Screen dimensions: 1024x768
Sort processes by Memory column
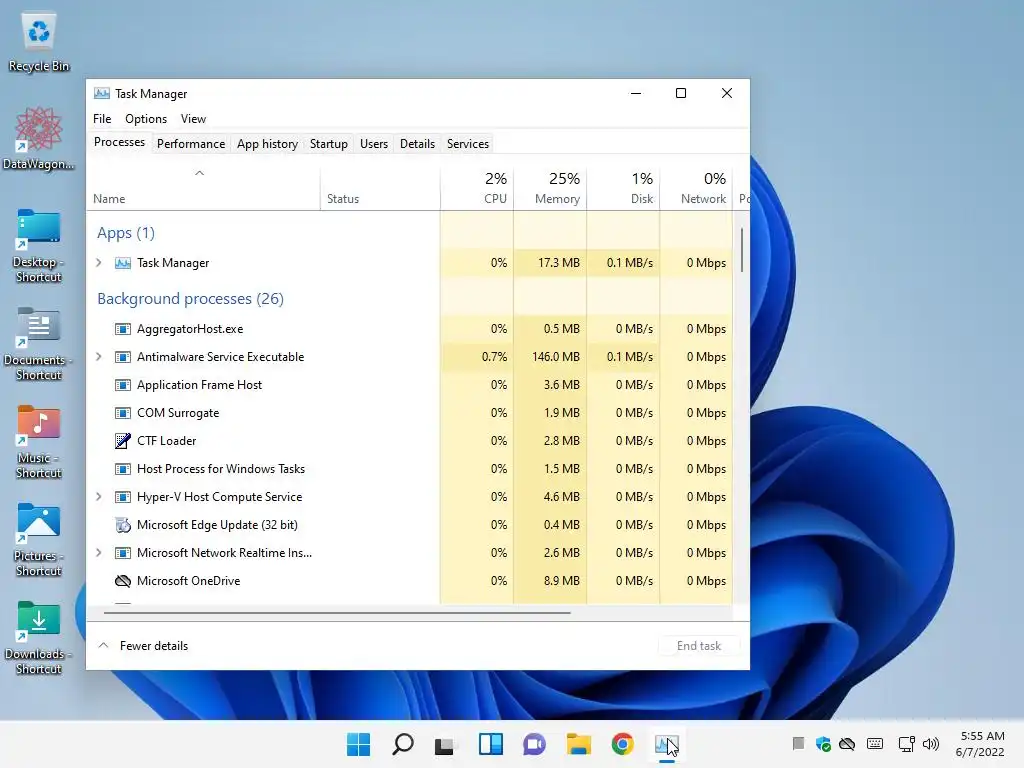pos(551,188)
